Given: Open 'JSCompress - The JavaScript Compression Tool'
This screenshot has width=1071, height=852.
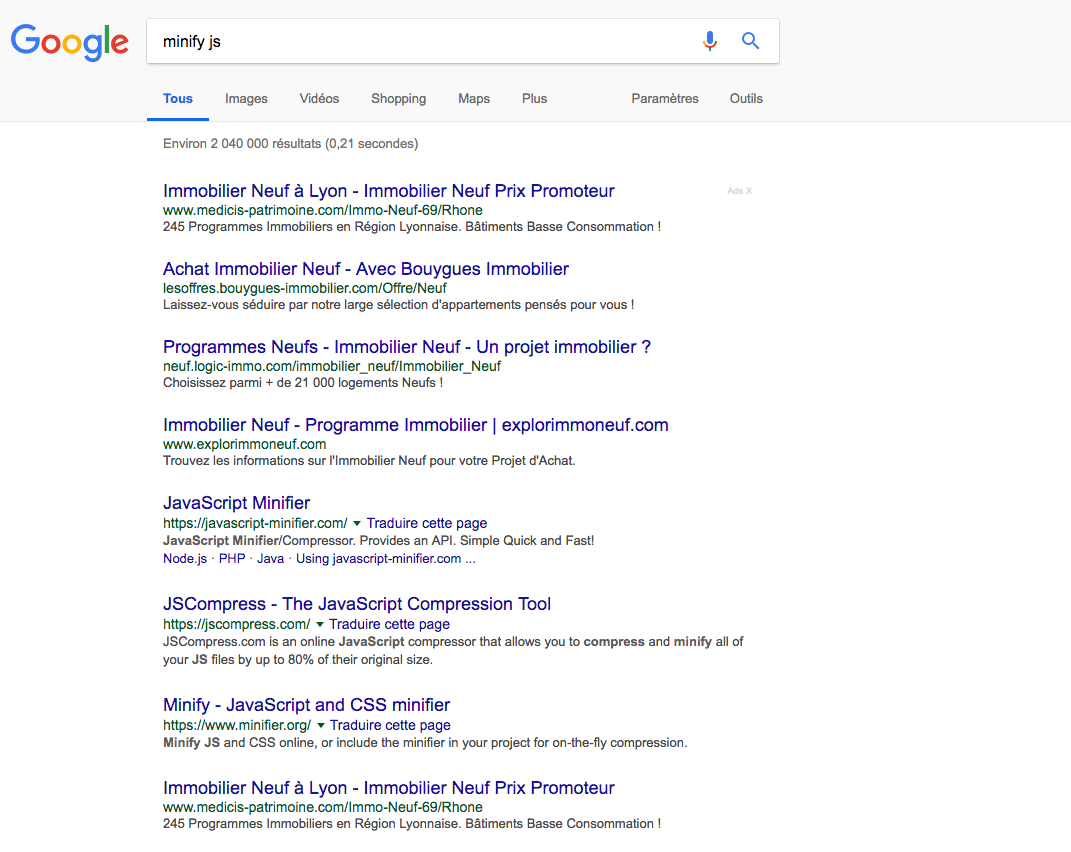Looking at the screenshot, I should (x=357, y=603).
